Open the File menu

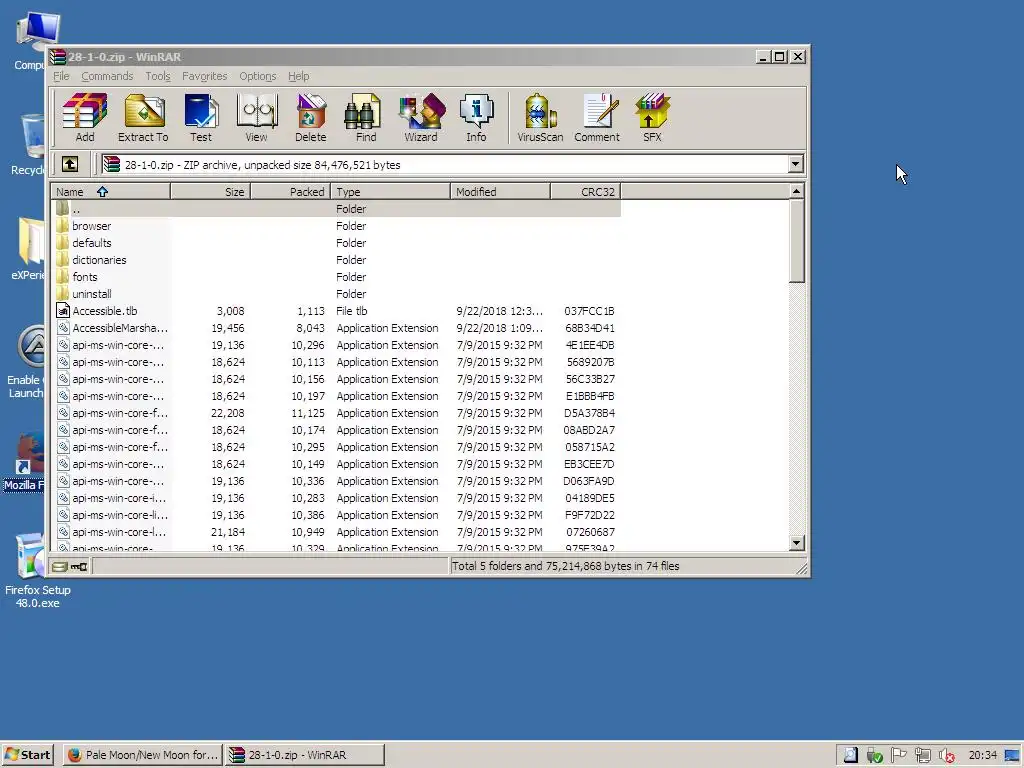[61, 76]
